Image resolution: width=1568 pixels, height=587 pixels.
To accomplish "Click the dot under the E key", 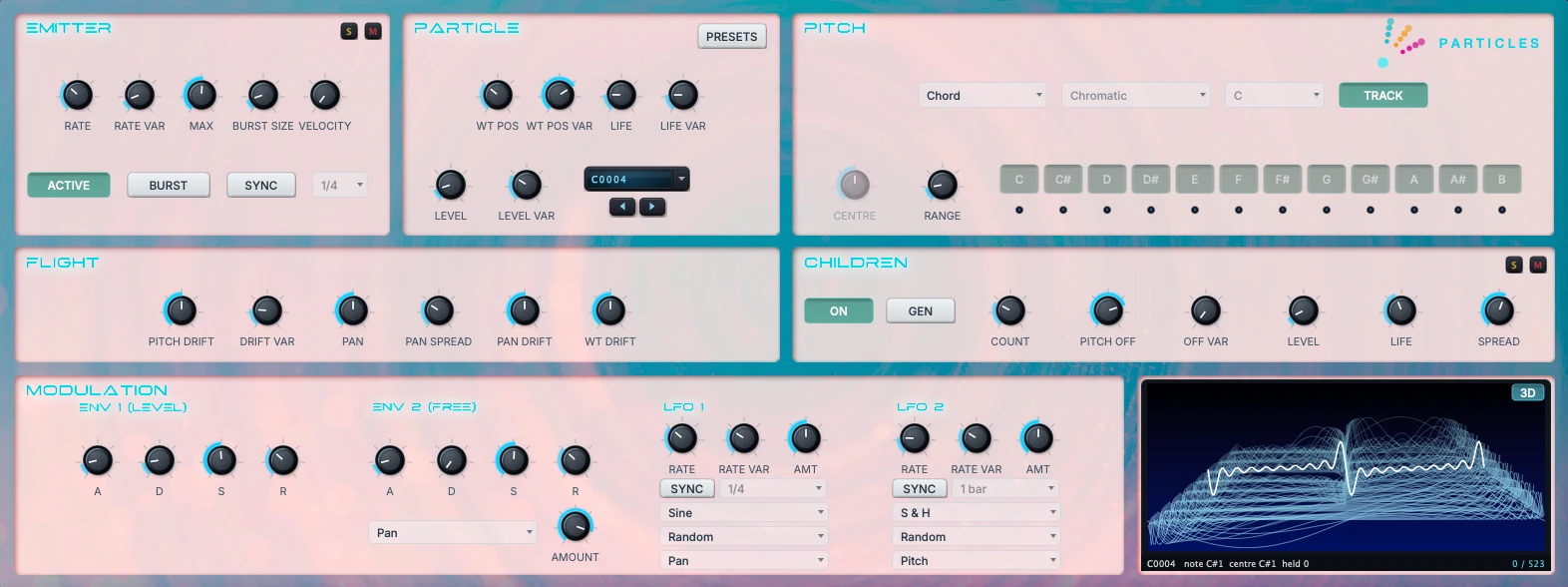I will [1195, 210].
